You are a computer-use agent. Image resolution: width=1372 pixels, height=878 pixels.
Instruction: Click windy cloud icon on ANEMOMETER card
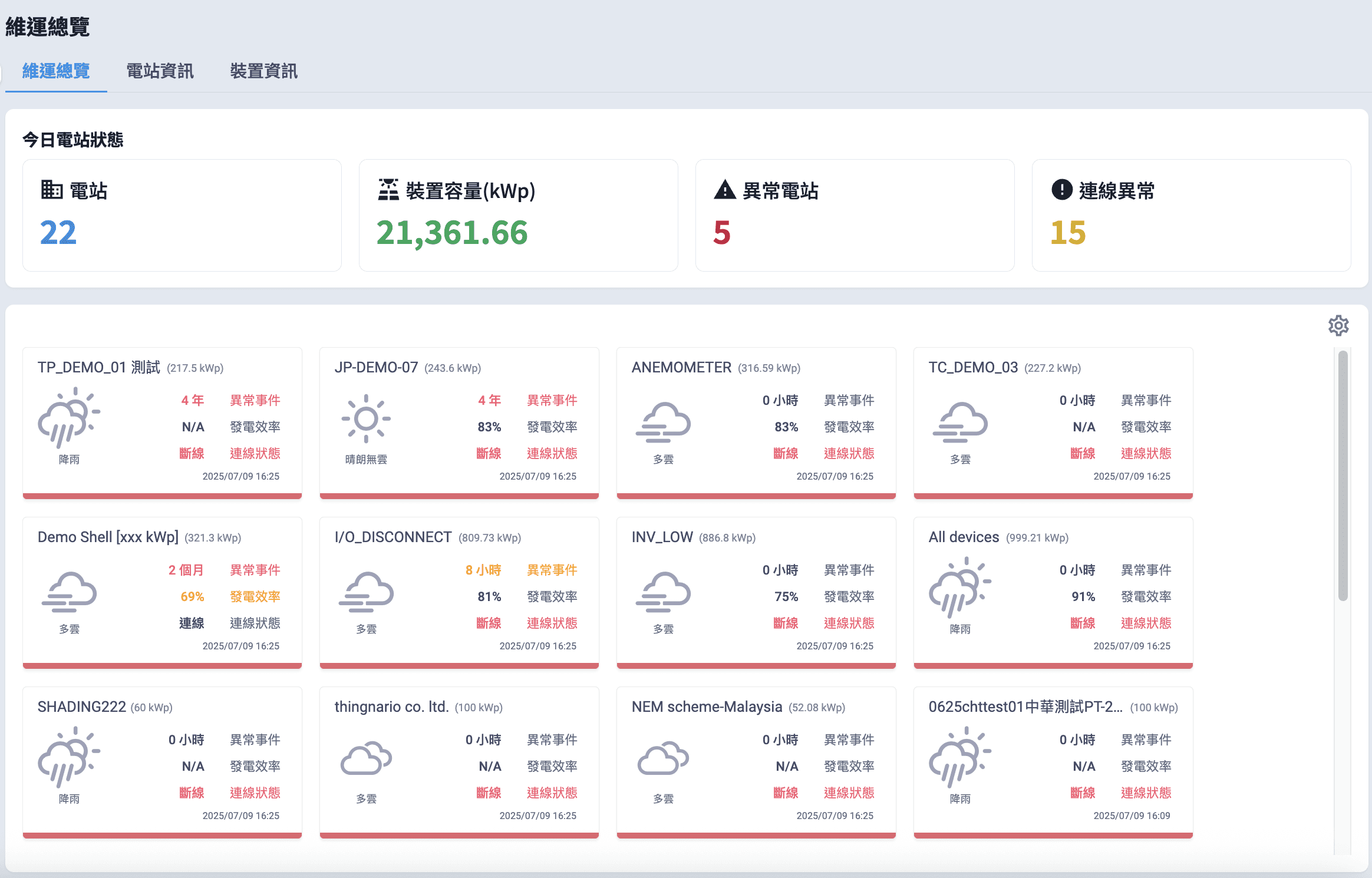663,422
